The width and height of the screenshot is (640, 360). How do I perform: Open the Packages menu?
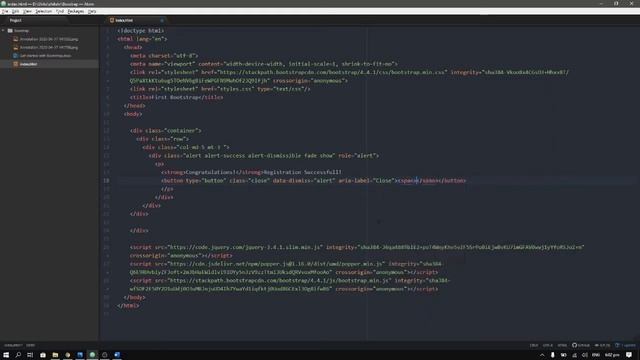pyautogui.click(x=76, y=11)
